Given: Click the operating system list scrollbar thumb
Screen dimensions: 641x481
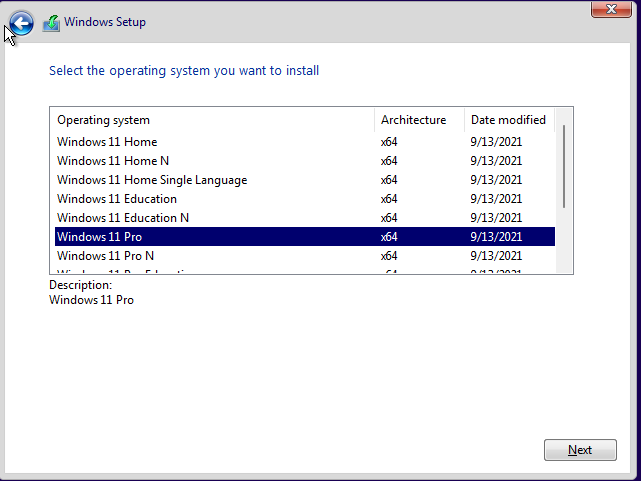Looking at the screenshot, I should (564, 166).
